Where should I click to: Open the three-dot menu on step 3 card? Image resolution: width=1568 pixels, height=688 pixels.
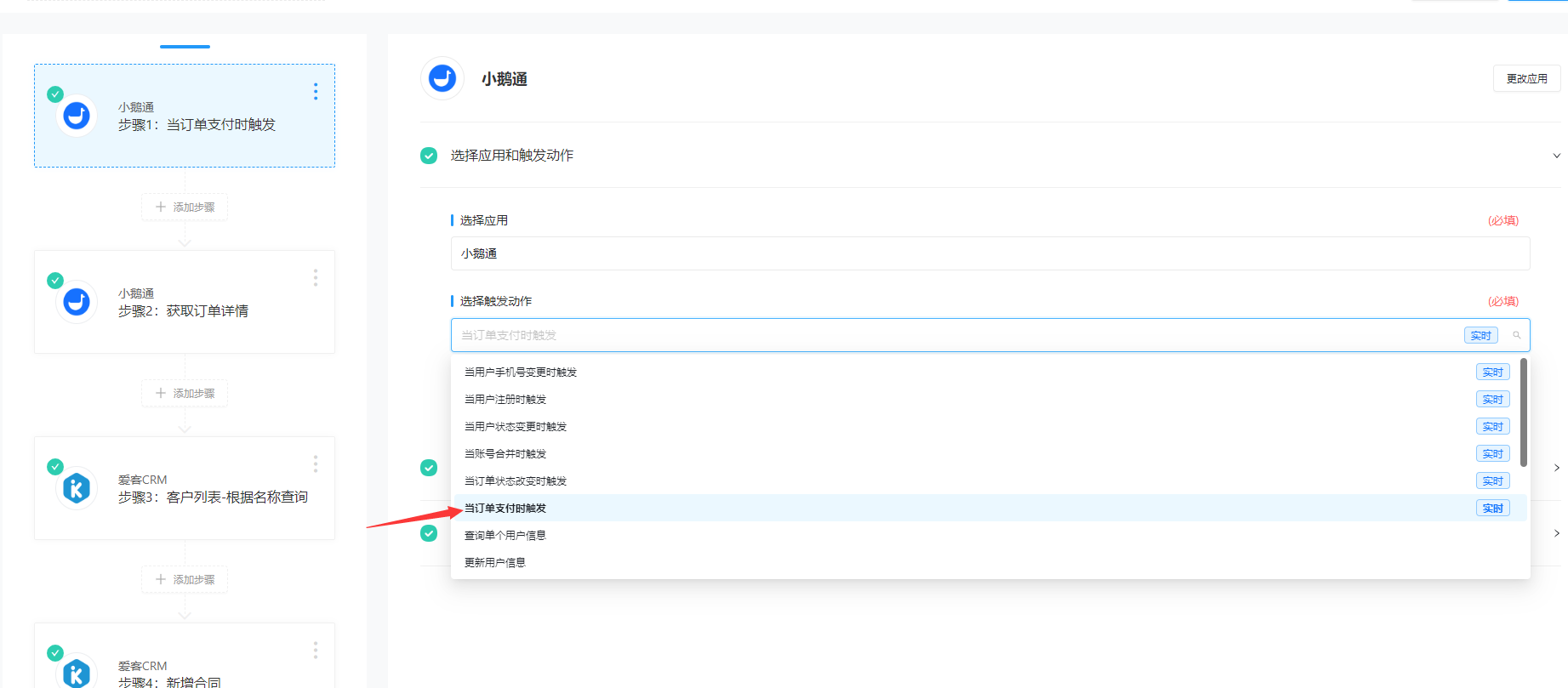(316, 464)
